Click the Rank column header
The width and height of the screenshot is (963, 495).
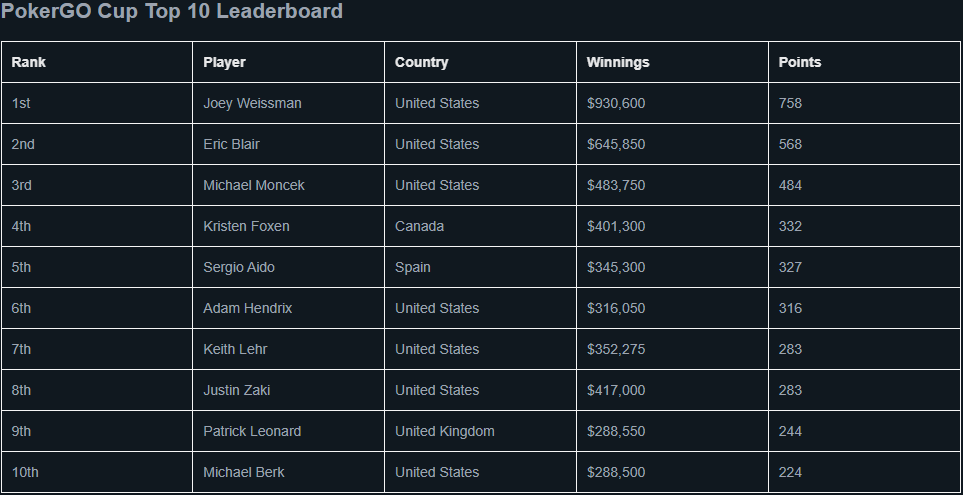pyautogui.click(x=97, y=62)
